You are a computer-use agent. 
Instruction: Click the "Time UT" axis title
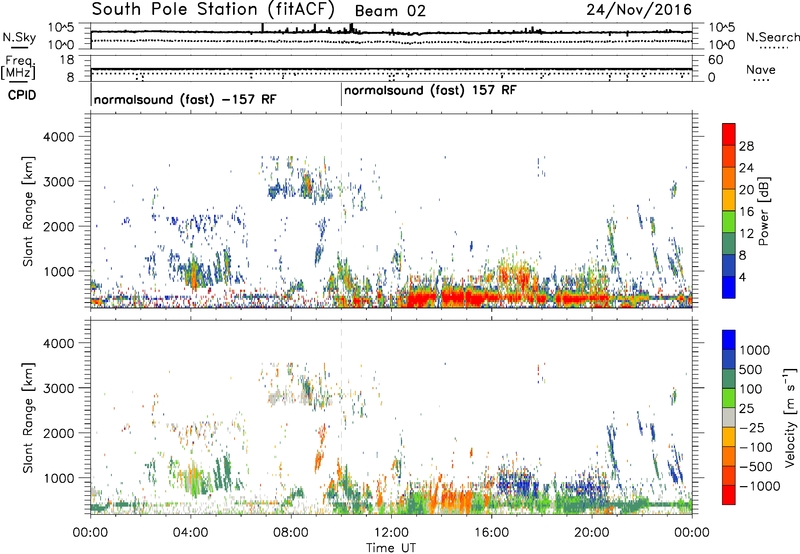391,548
